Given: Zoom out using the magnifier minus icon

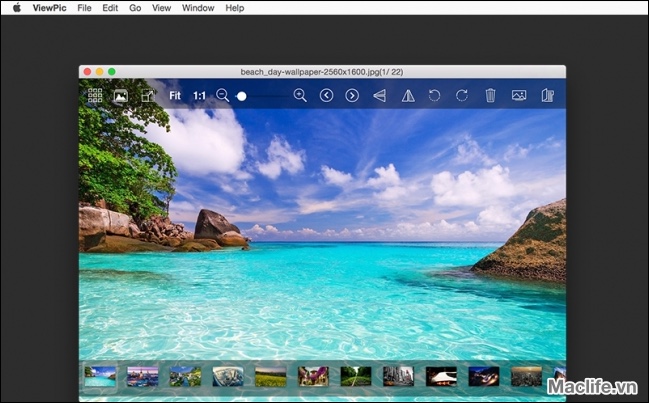Looking at the screenshot, I should click(x=222, y=96).
